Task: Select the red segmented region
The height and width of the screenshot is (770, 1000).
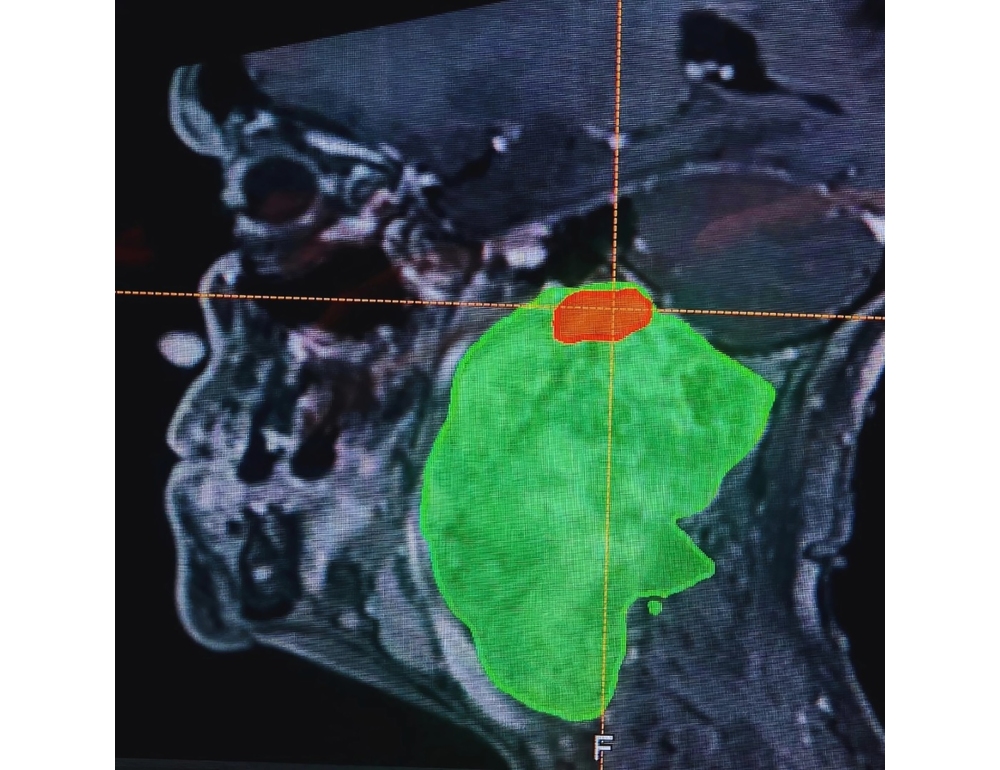Action: 603,315
